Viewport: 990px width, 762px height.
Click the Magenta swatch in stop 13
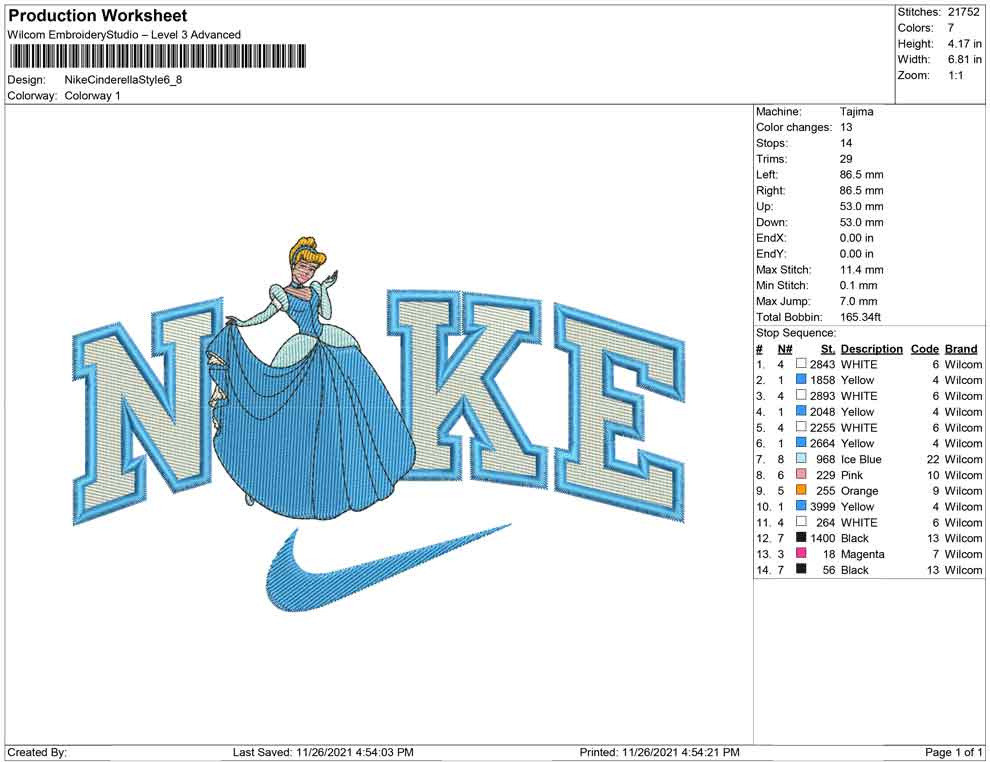tap(801, 553)
